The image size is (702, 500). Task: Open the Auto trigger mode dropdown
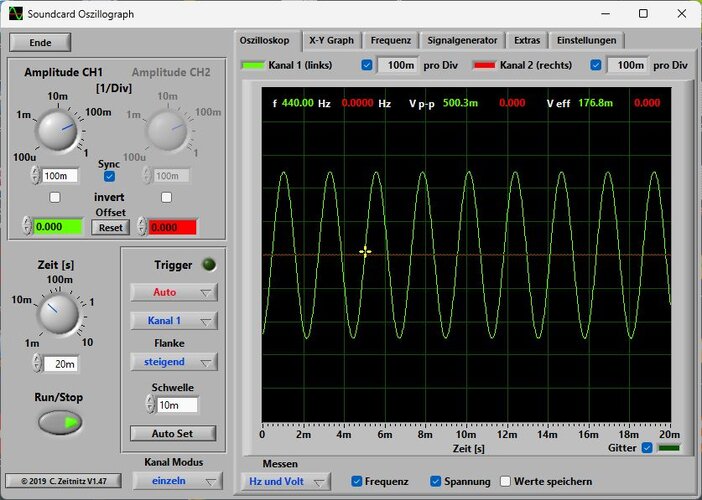[174, 292]
